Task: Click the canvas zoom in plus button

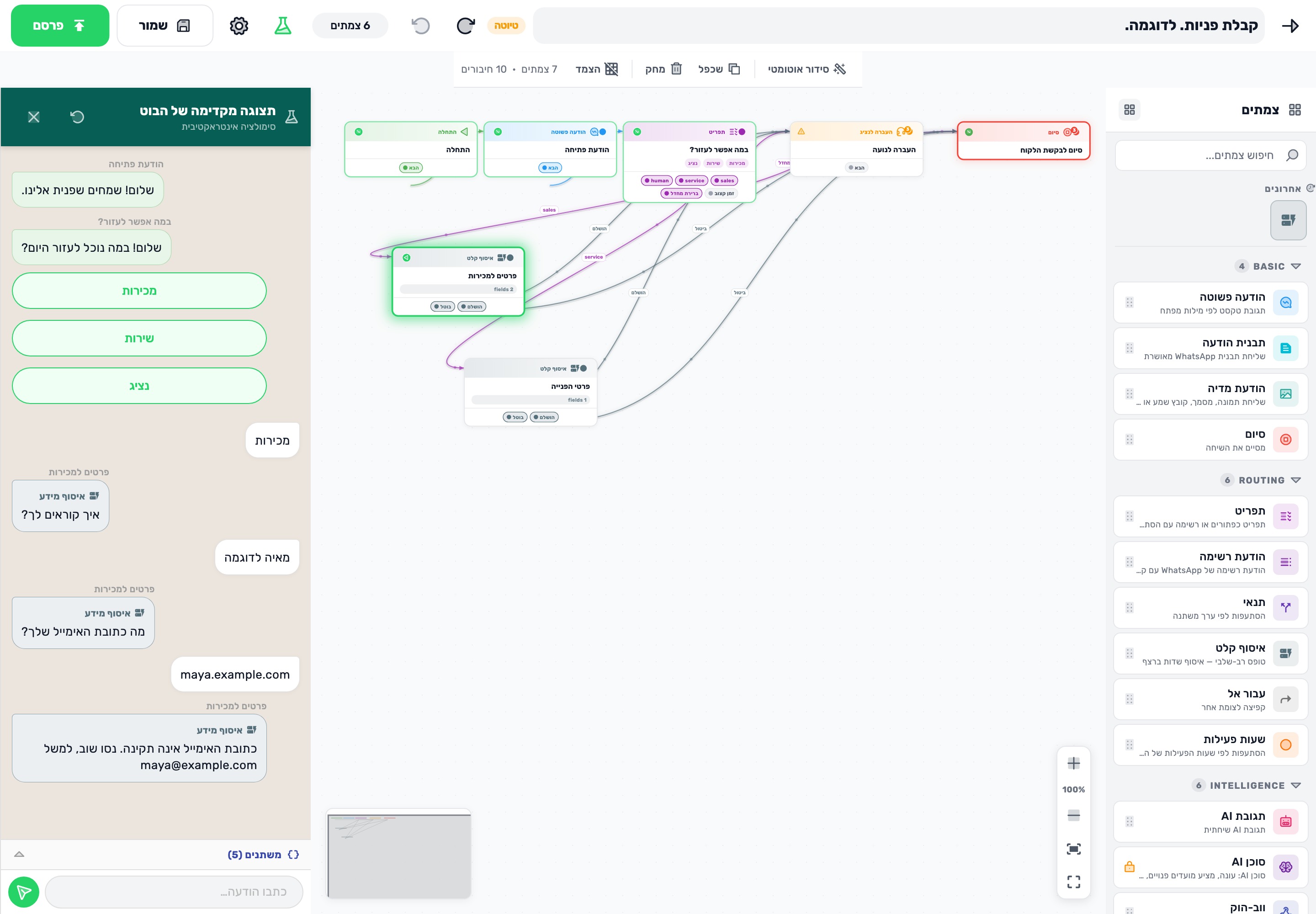Action: tap(1074, 763)
